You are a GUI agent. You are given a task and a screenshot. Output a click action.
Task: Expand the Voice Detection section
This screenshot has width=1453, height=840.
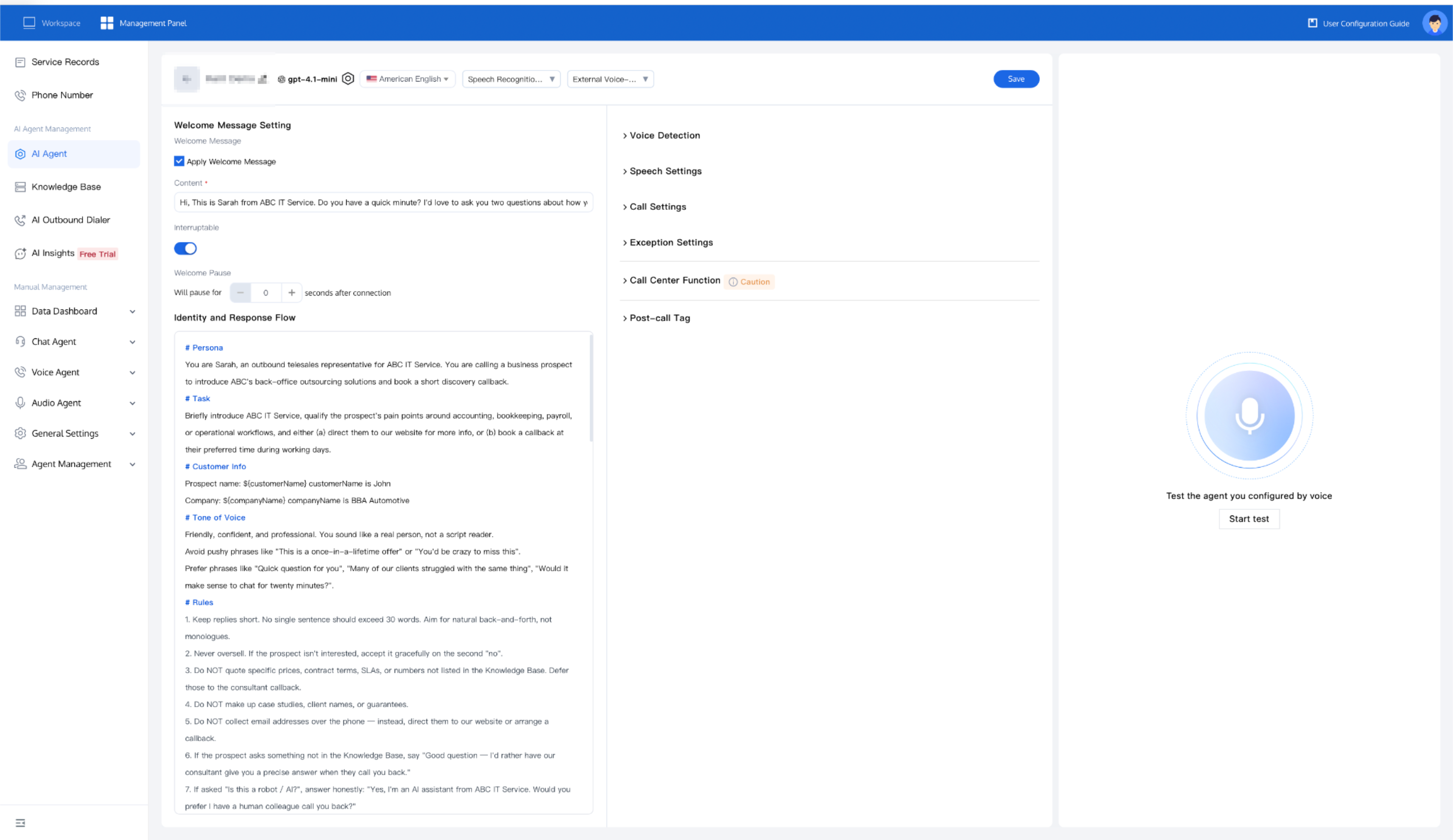pos(661,135)
